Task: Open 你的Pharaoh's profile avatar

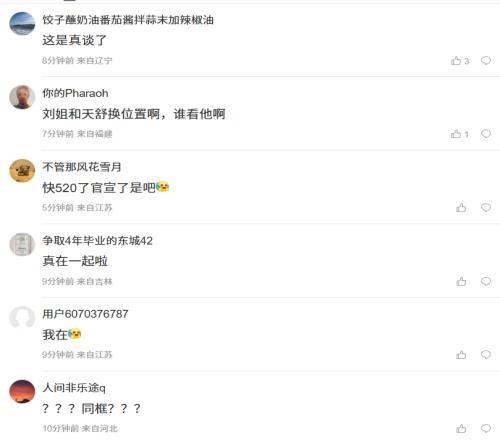Action: pyautogui.click(x=22, y=97)
